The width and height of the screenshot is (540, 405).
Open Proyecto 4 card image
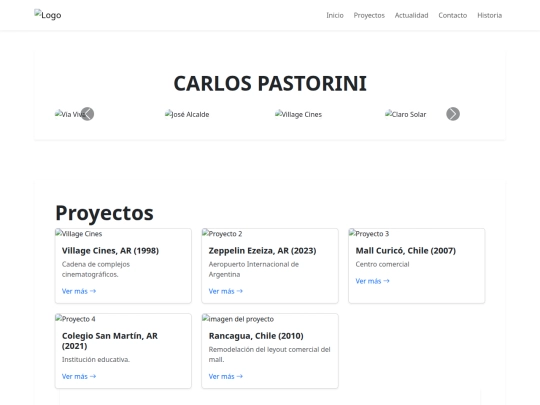[x=75, y=319]
